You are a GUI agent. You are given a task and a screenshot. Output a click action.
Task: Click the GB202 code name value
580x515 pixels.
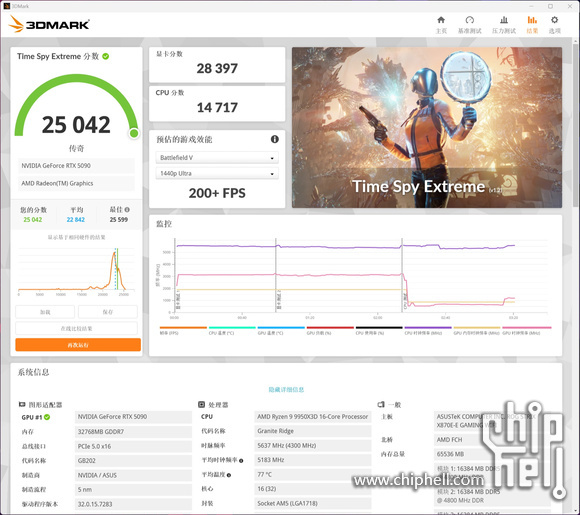coord(133,461)
